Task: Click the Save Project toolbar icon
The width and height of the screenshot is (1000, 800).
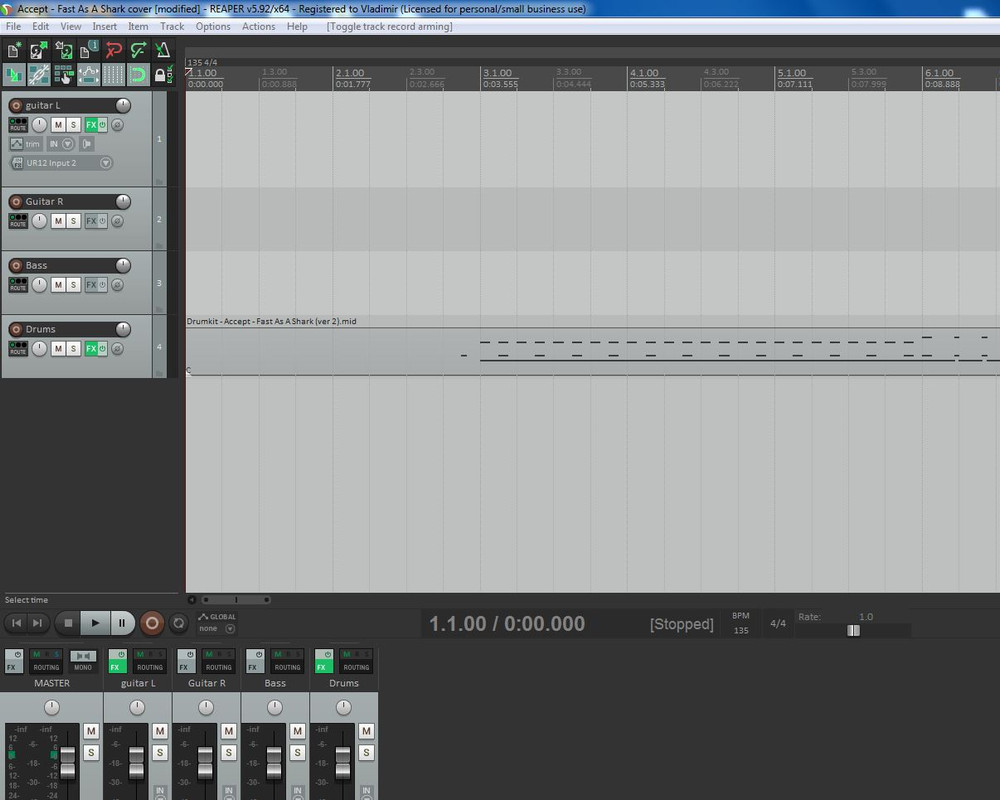Action: click(x=63, y=50)
